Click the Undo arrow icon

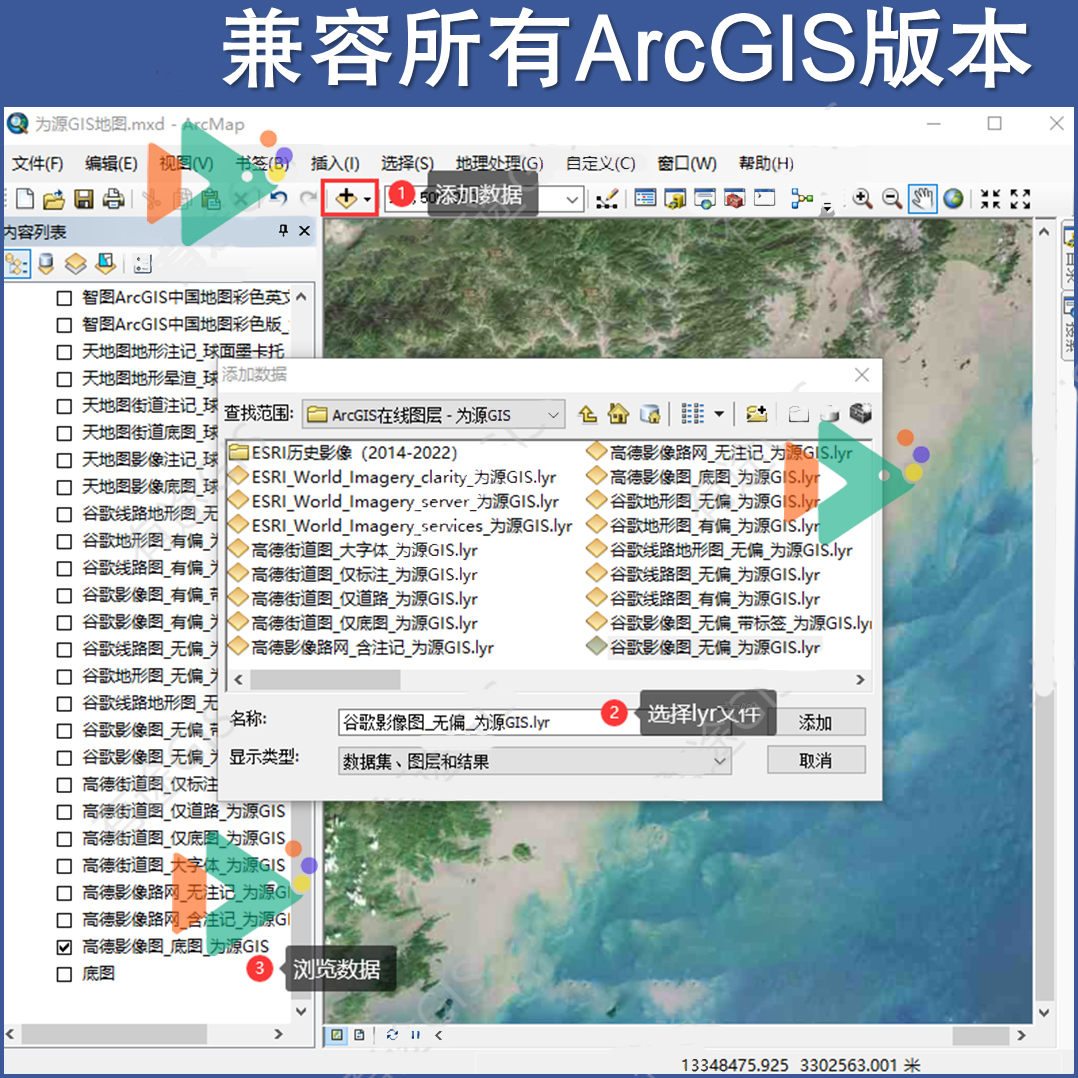[278, 199]
